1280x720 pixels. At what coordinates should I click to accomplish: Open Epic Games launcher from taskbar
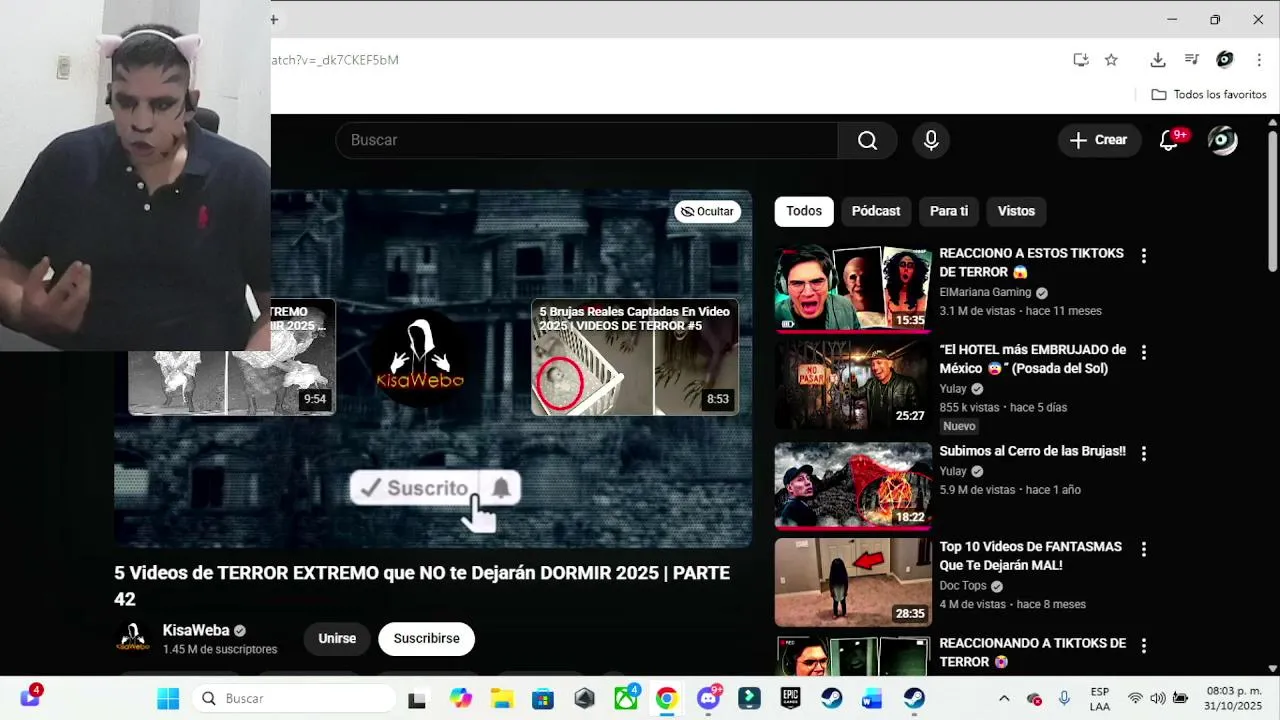coord(790,699)
